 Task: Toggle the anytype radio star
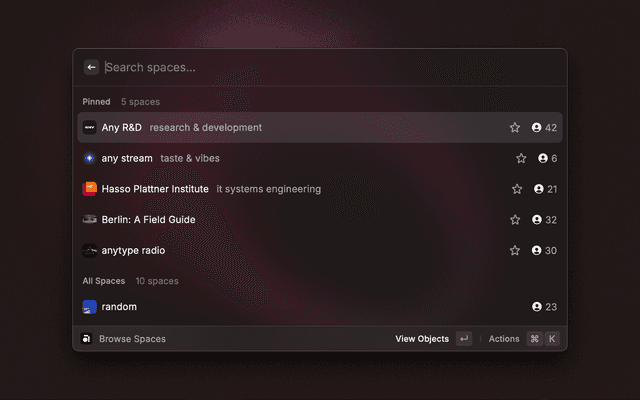pyautogui.click(x=515, y=250)
